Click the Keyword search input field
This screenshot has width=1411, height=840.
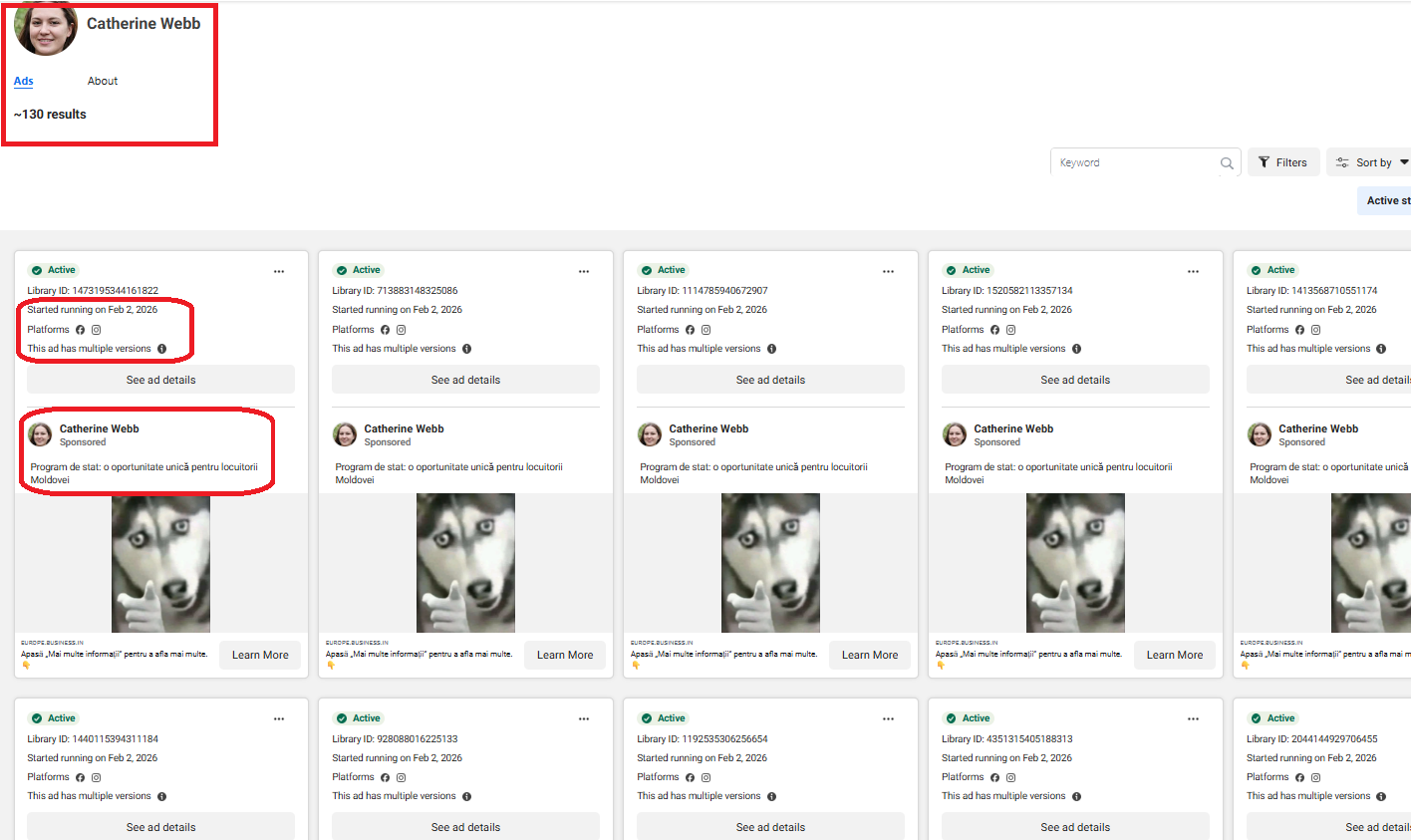click(x=1136, y=162)
